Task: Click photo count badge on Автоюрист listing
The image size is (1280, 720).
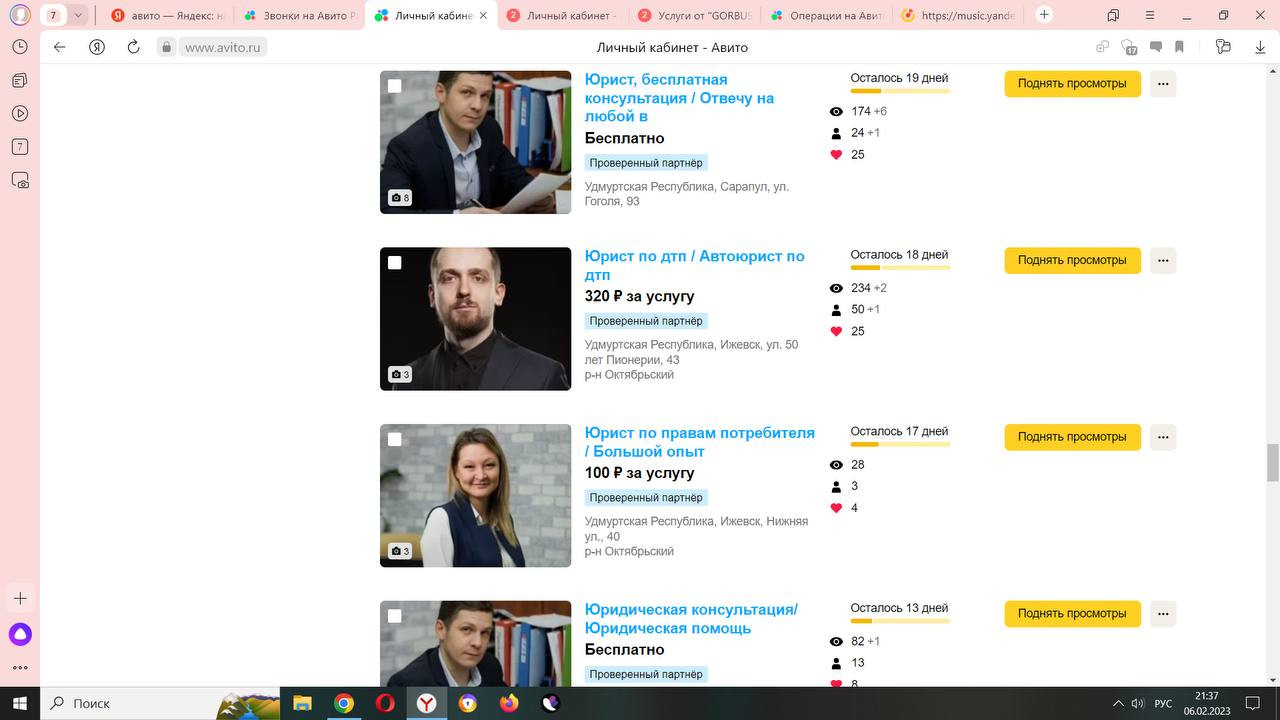Action: click(x=400, y=374)
